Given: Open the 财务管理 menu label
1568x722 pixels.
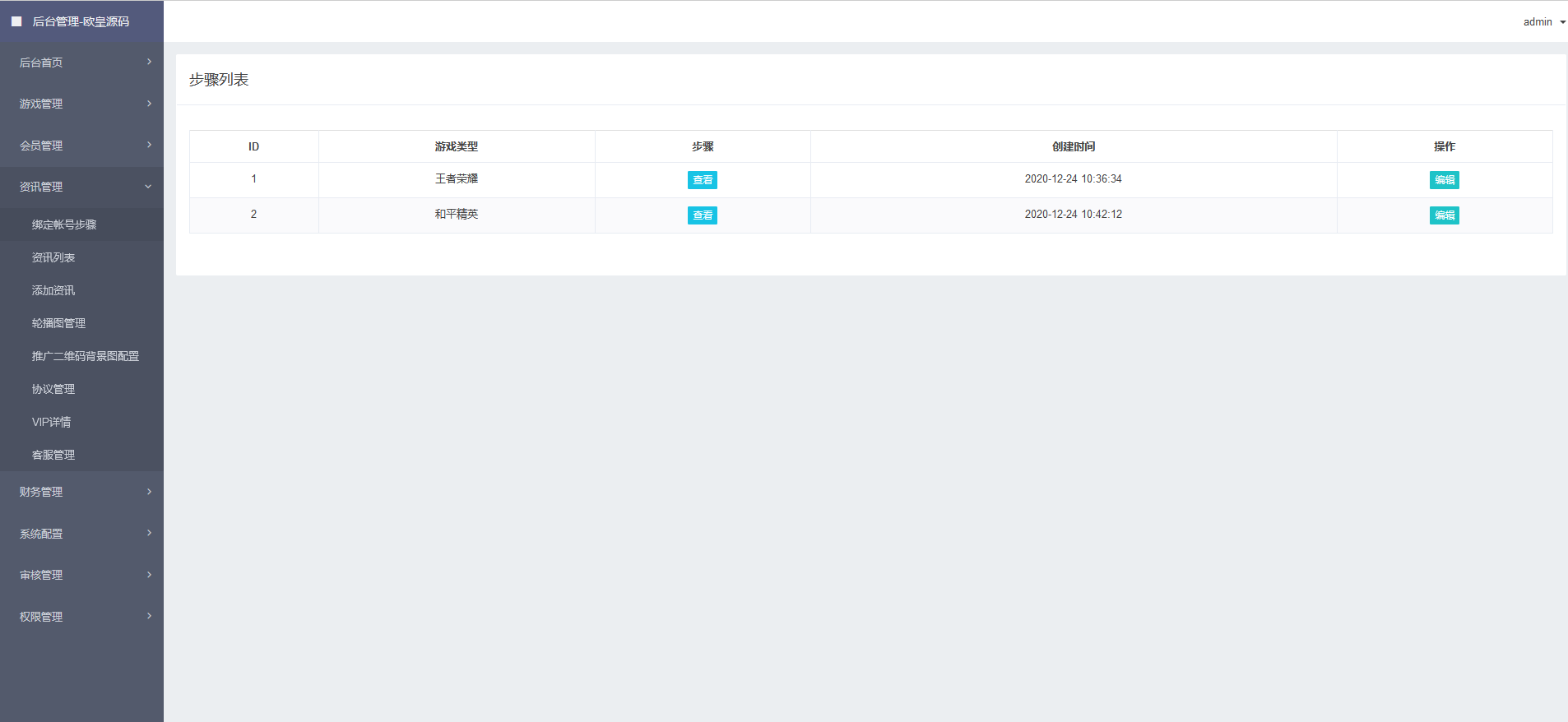Looking at the screenshot, I should tap(41, 492).
